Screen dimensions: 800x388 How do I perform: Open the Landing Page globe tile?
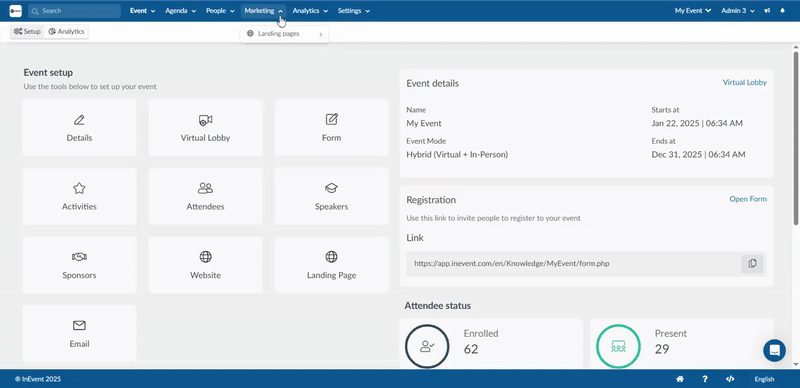pyautogui.click(x=332, y=265)
